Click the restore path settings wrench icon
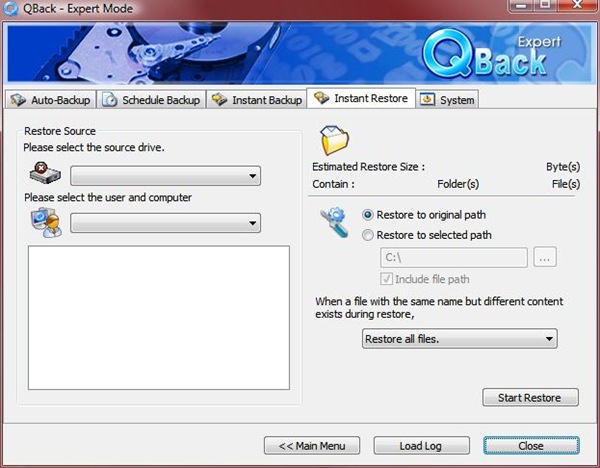600x468 pixels. 334,224
